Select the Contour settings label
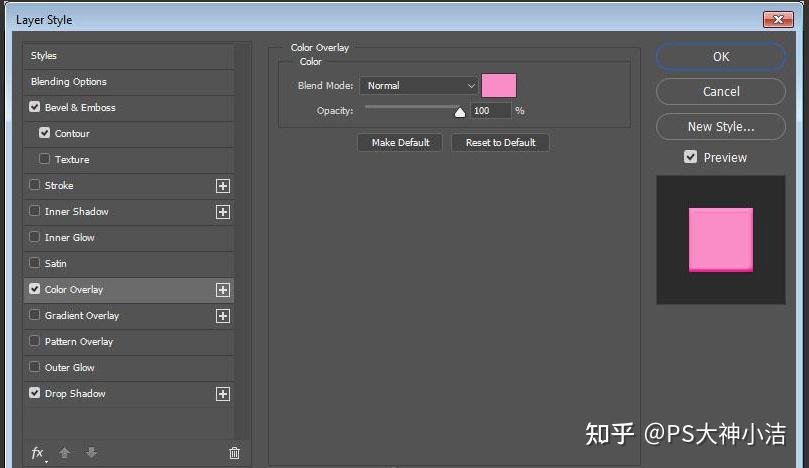The height and width of the screenshot is (468, 809). (x=72, y=134)
